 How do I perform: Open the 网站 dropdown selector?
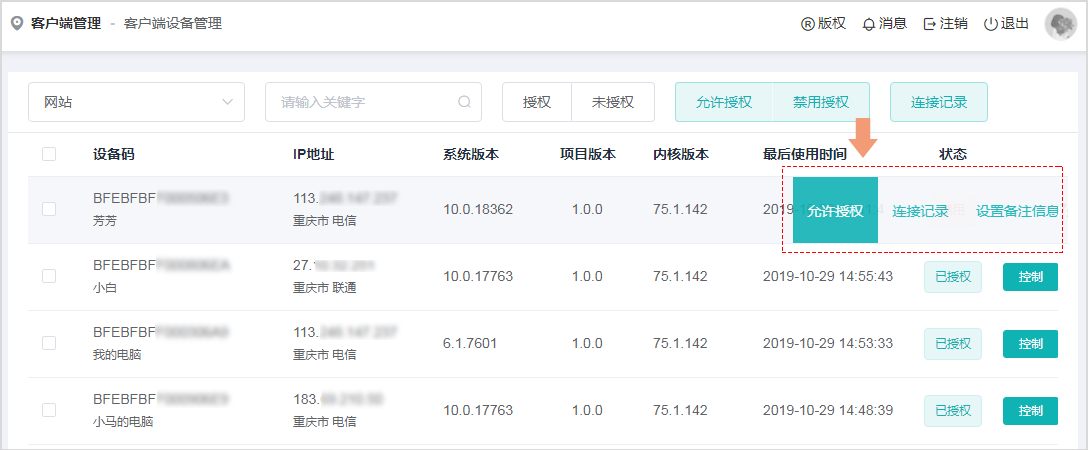[x=136, y=102]
